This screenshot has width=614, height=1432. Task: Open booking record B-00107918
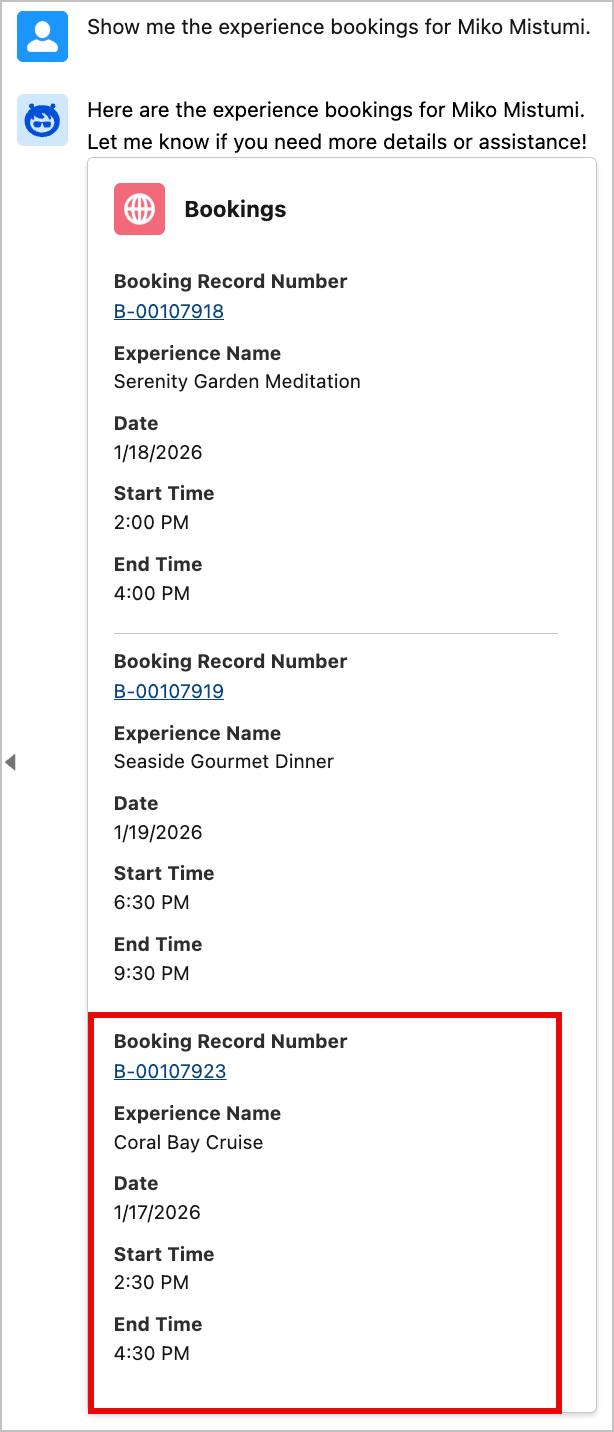pos(169,311)
